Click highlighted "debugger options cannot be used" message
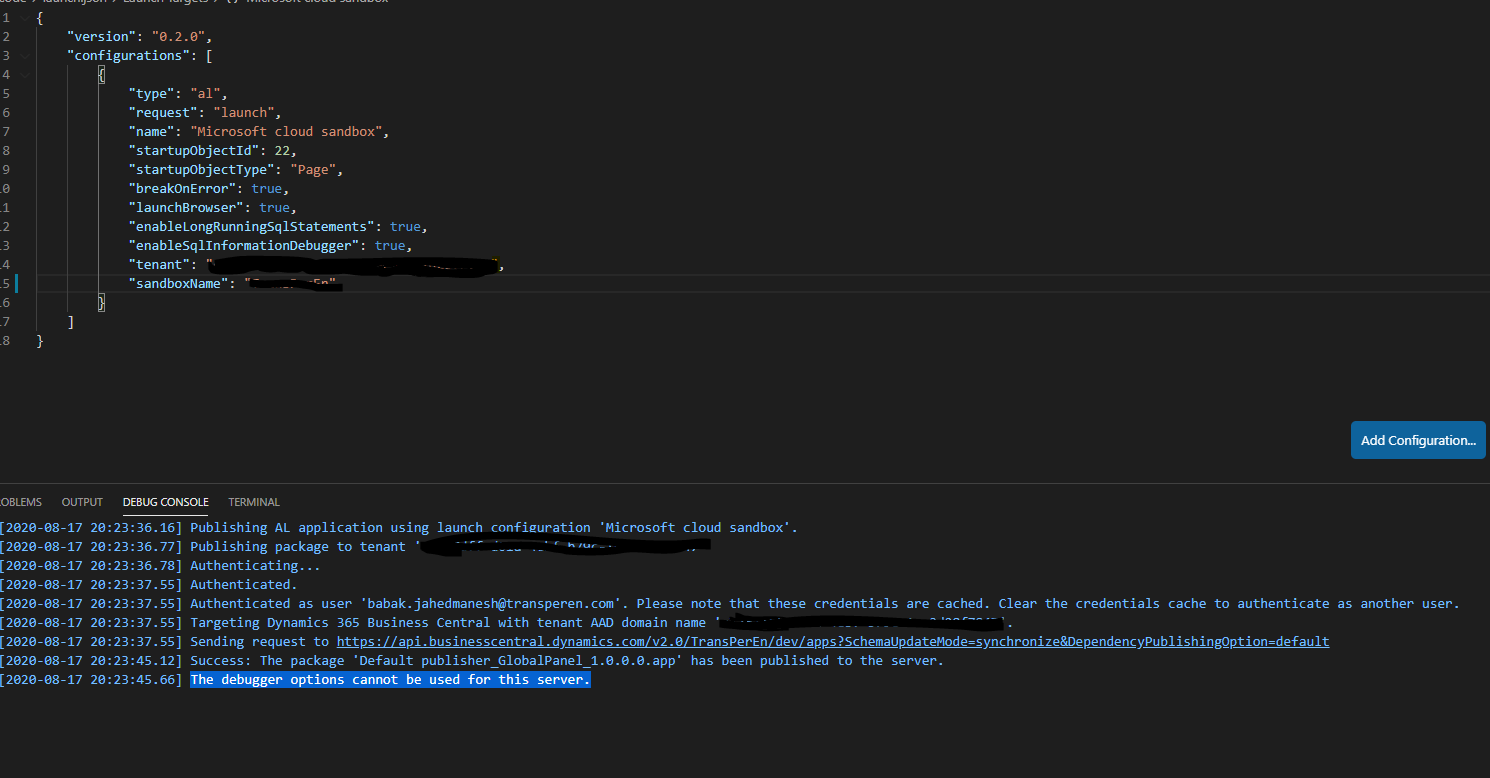This screenshot has height=778, width=1490. pos(390,680)
